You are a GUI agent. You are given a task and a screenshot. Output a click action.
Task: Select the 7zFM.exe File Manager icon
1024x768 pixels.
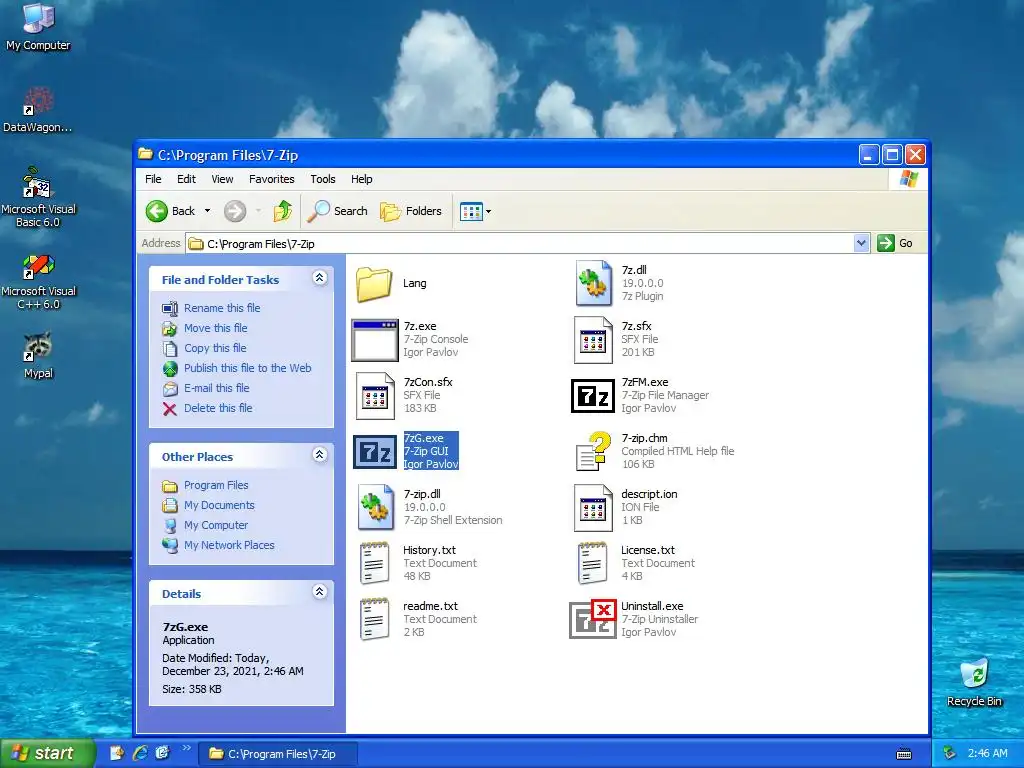[x=593, y=396]
